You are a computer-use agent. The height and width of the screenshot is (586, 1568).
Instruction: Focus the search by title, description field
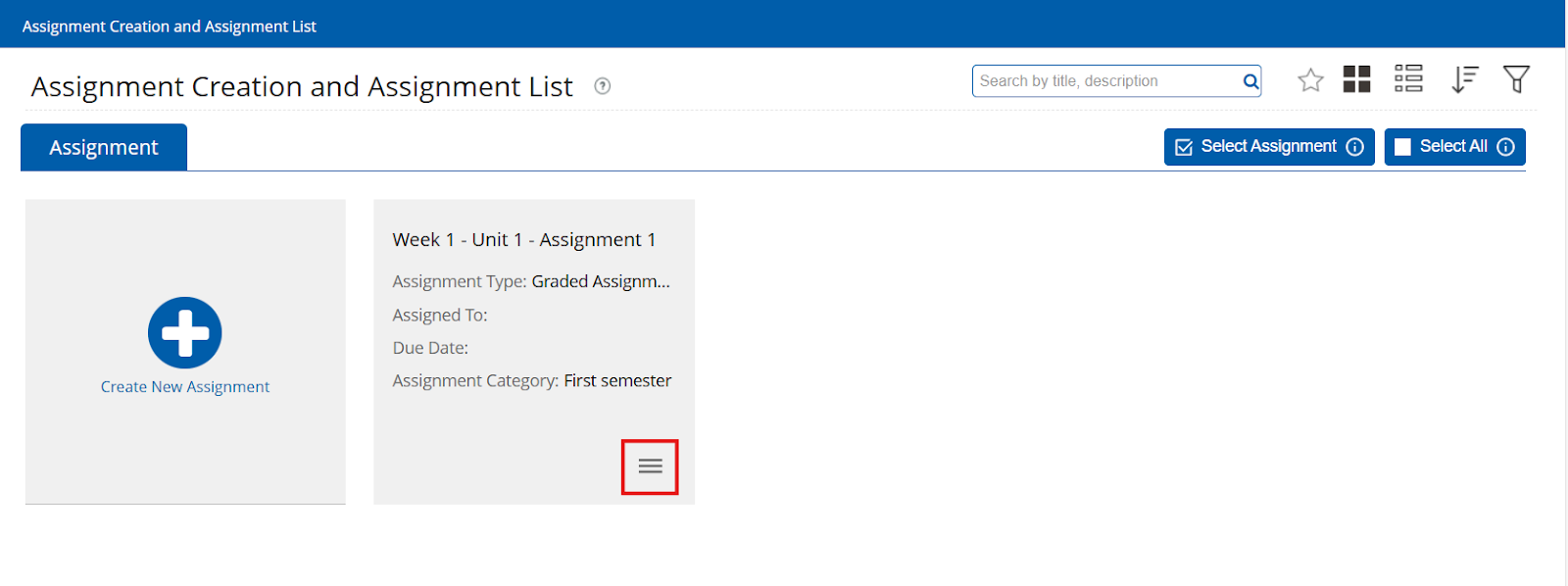pos(1107,81)
